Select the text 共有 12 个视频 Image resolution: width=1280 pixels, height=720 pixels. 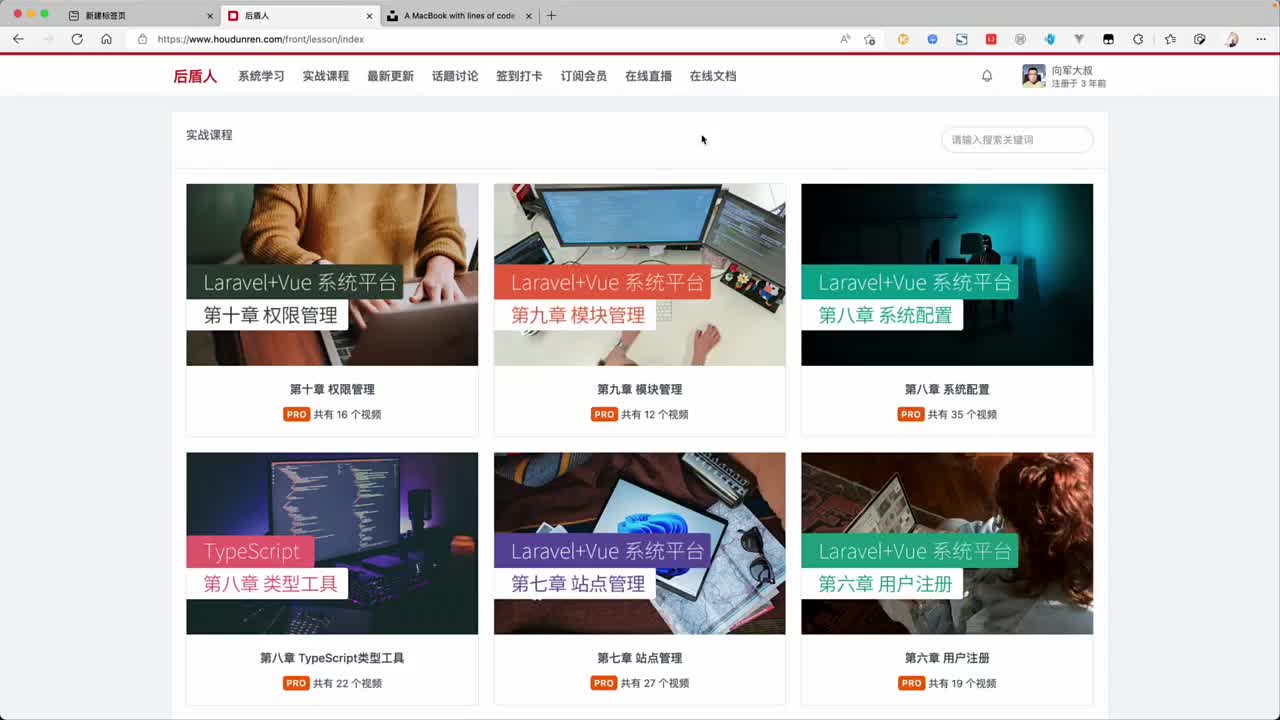click(x=655, y=414)
